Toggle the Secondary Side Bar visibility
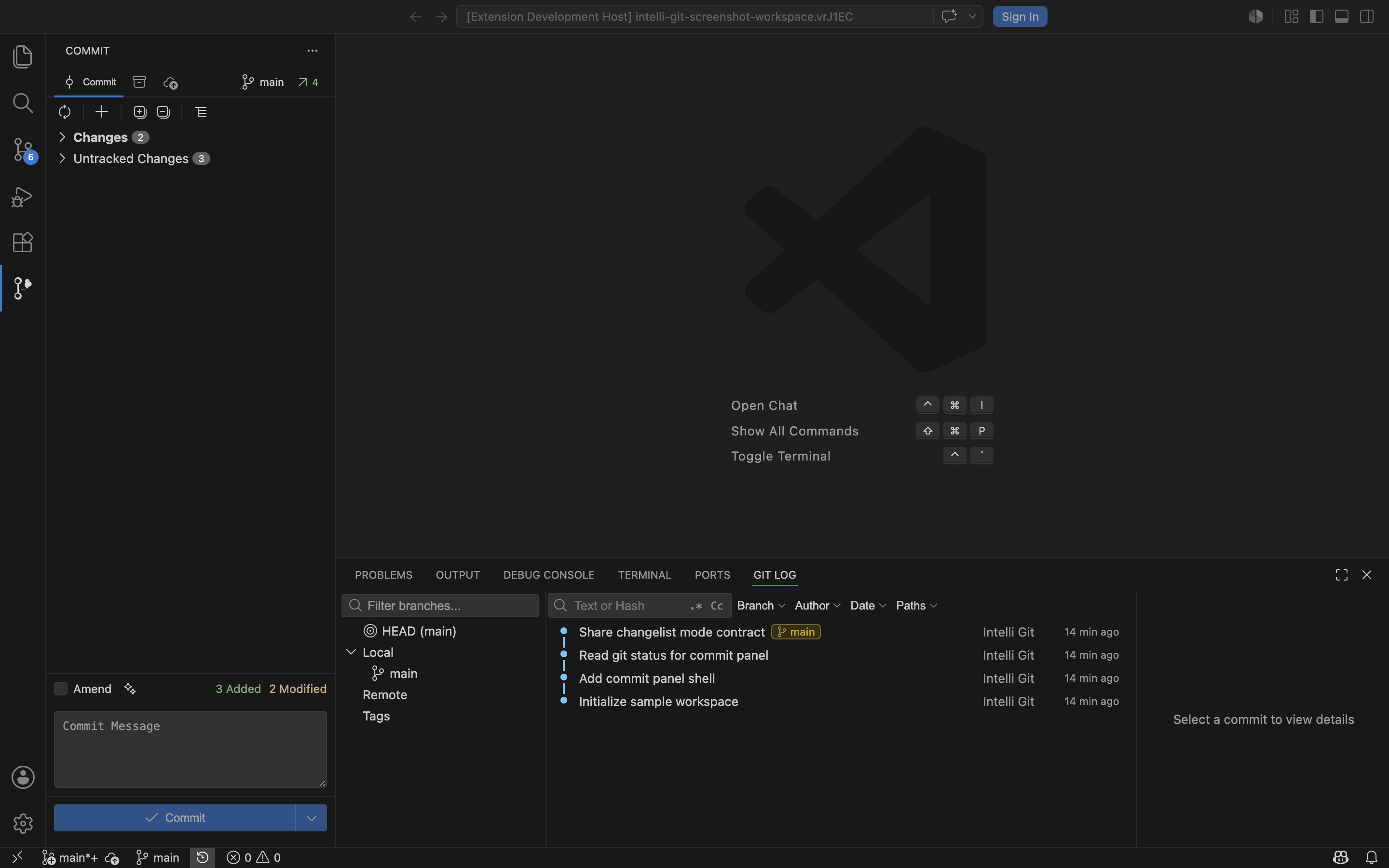Viewport: 1389px width, 868px height. [x=1367, y=17]
